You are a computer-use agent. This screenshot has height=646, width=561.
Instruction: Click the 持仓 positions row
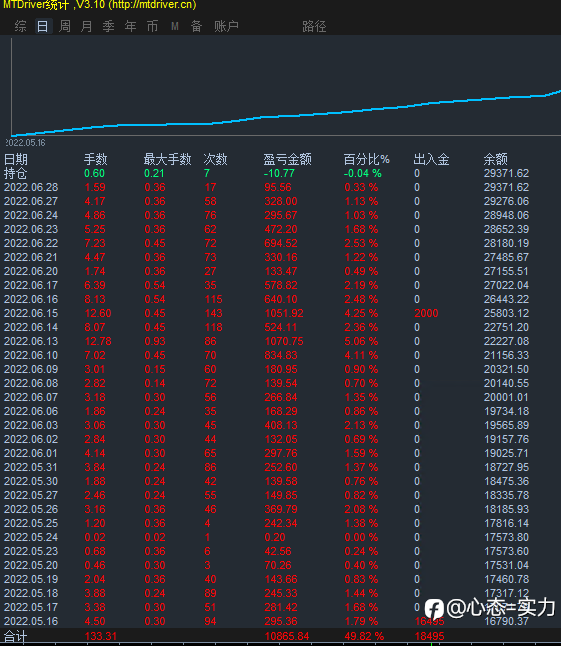[280, 173]
